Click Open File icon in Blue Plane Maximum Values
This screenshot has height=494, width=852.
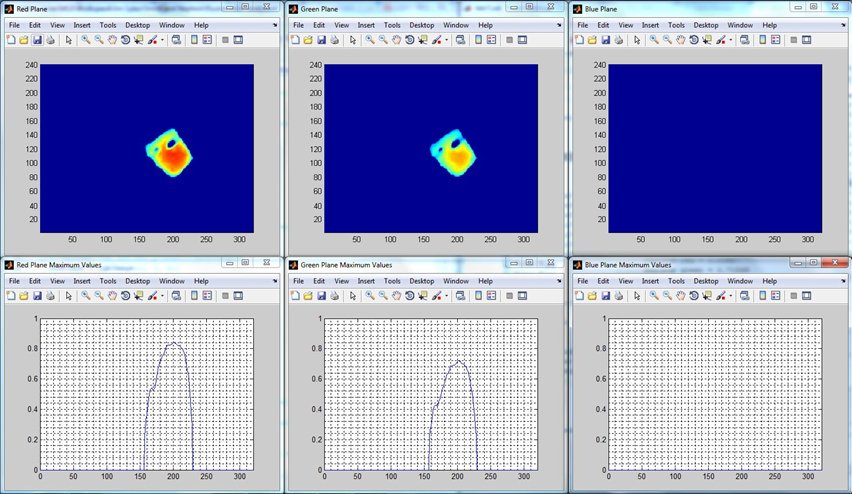592,296
